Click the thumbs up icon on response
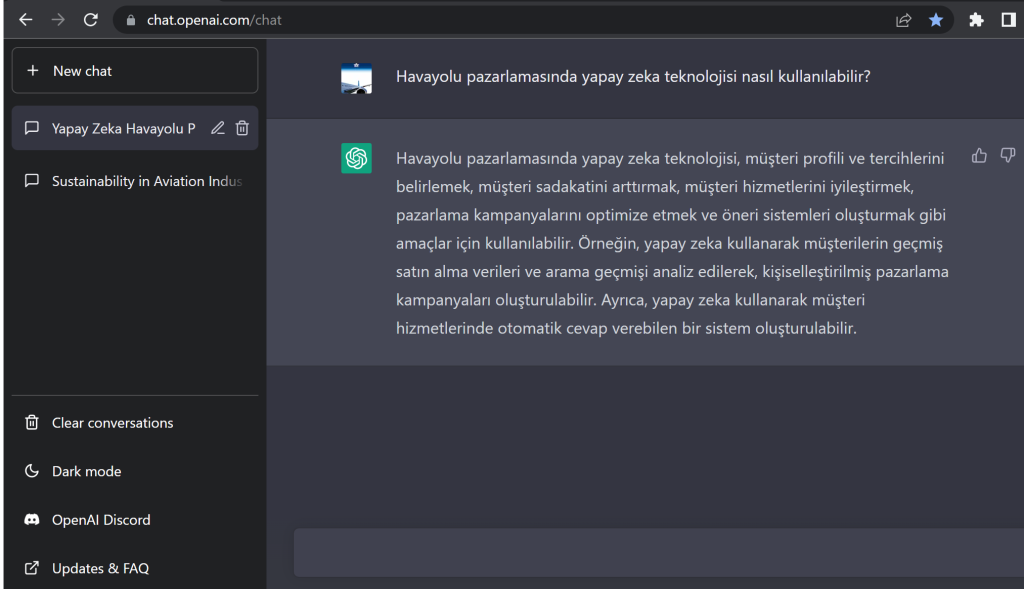1024x589 pixels. (979, 155)
